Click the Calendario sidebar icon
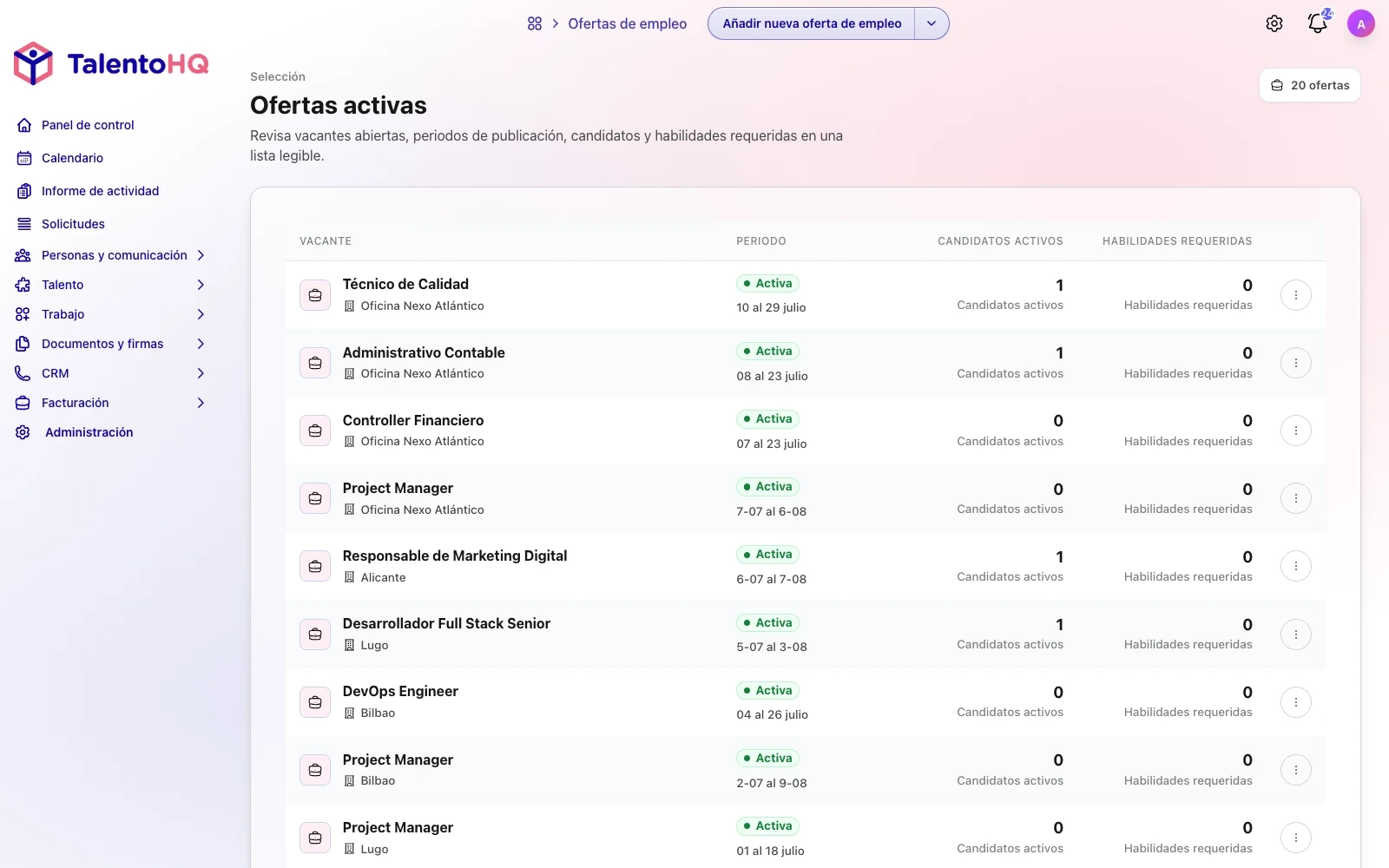This screenshot has width=1389, height=868. click(x=24, y=158)
